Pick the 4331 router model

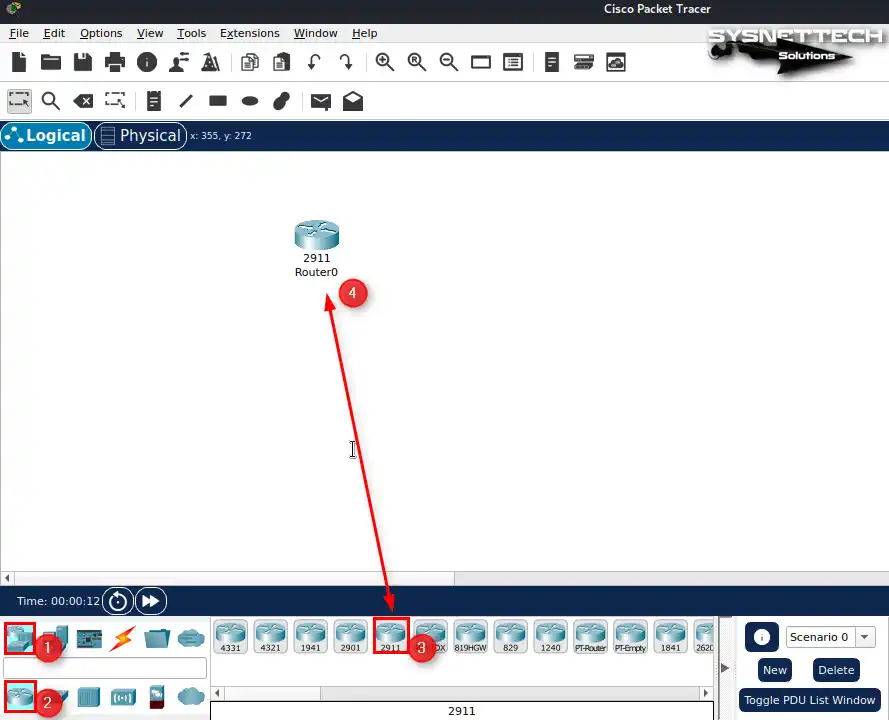click(x=231, y=636)
